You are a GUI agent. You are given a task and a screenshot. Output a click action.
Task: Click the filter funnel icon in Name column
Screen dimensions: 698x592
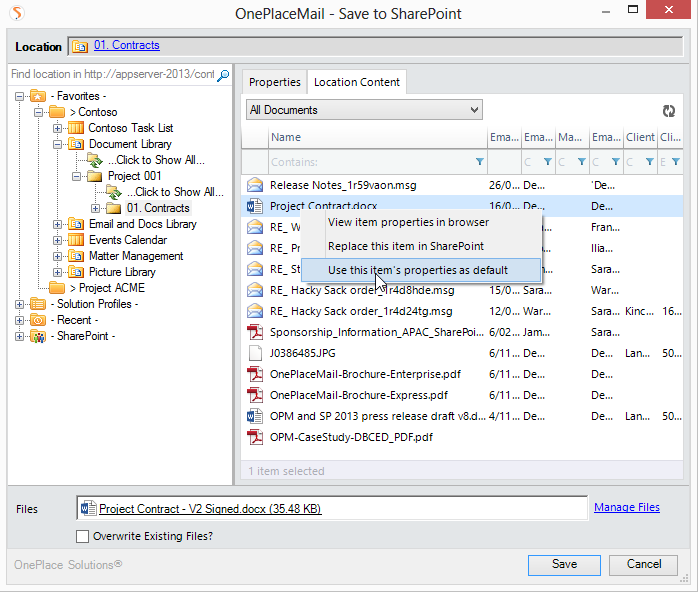coord(479,162)
